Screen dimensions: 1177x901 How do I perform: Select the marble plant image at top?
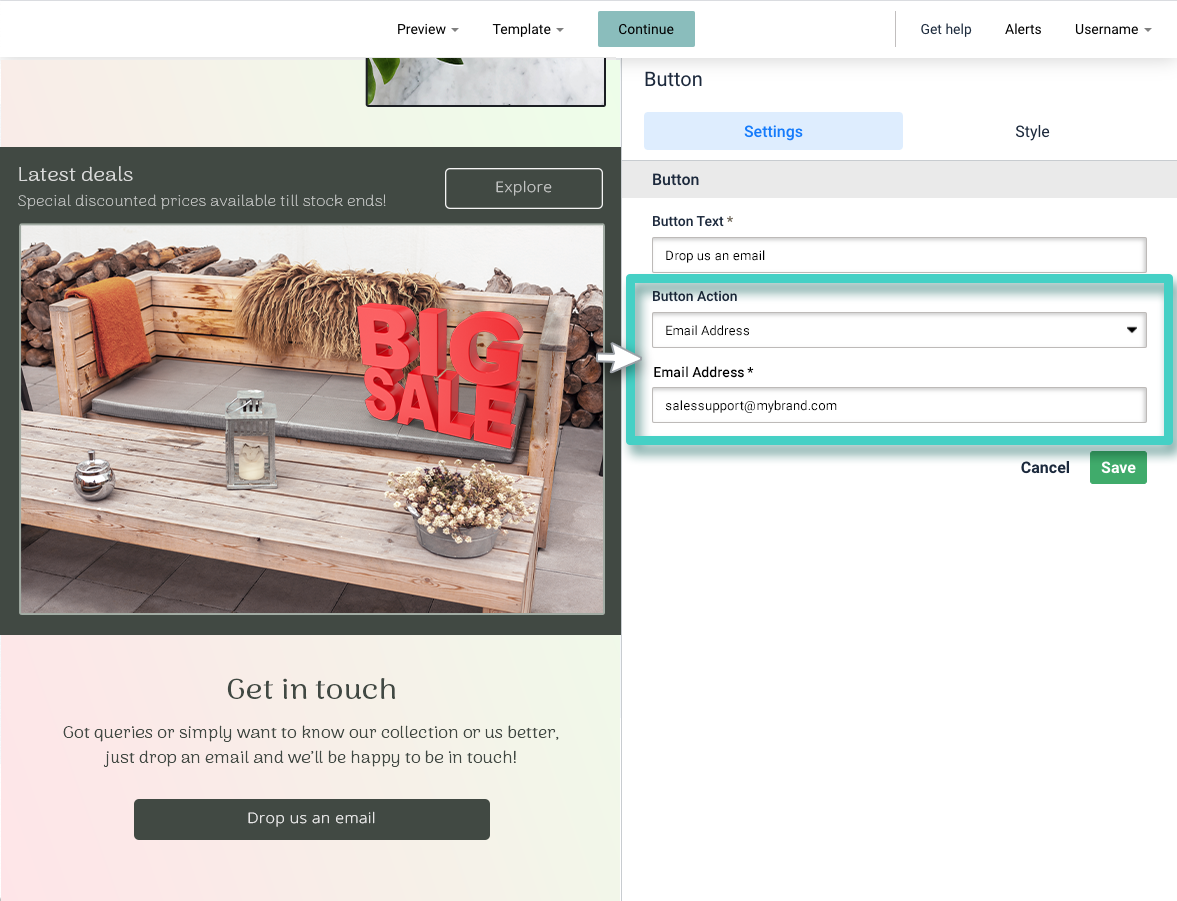(486, 81)
